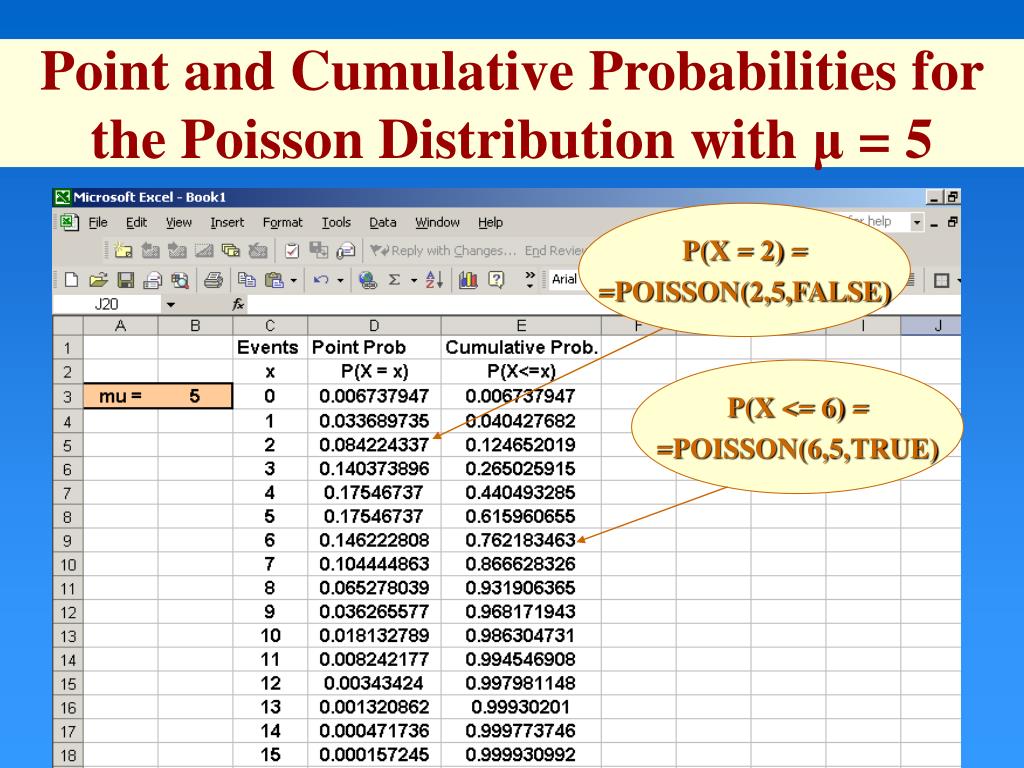Select Events cell showing 15

pyautogui.click(x=270, y=755)
